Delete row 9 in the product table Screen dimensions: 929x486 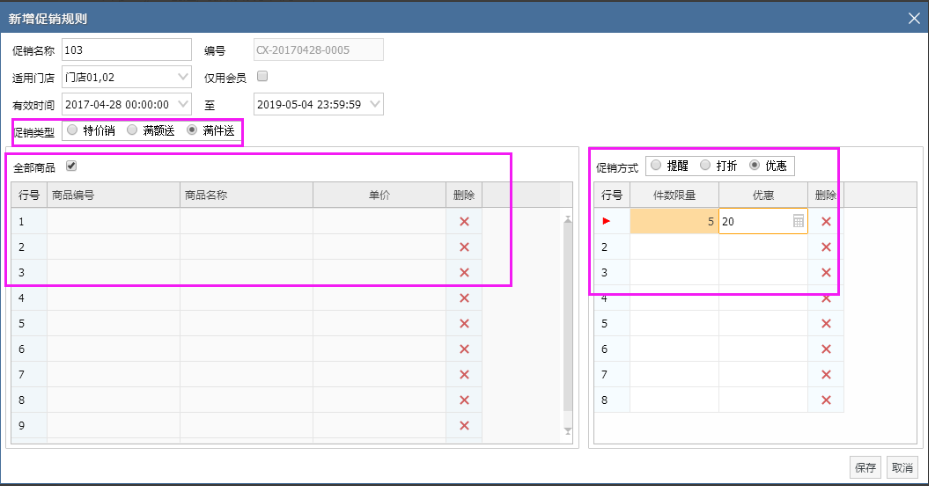(x=464, y=426)
